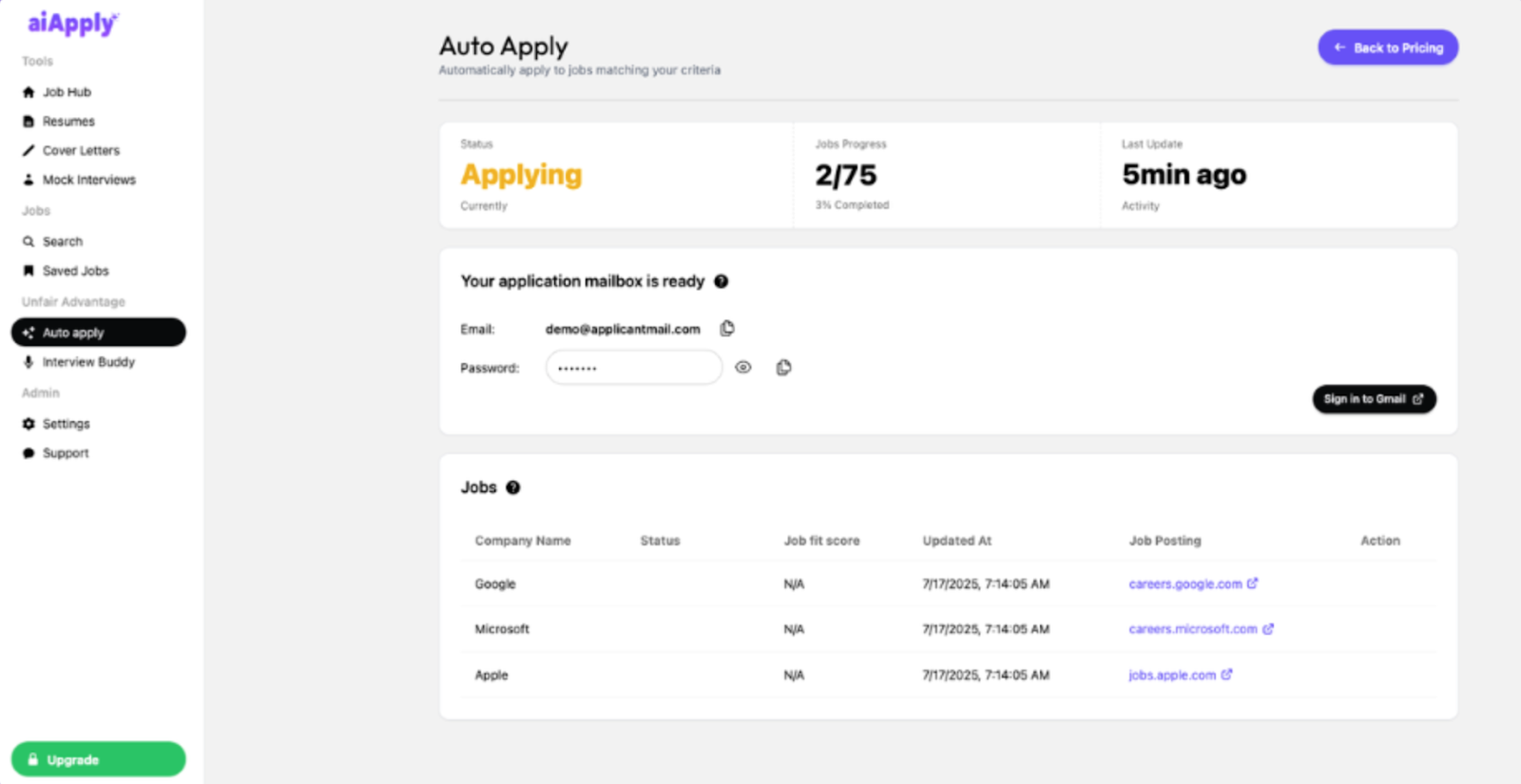Image resolution: width=1521 pixels, height=784 pixels.
Task: Select Auto apply in sidebar
Action: tap(98, 333)
